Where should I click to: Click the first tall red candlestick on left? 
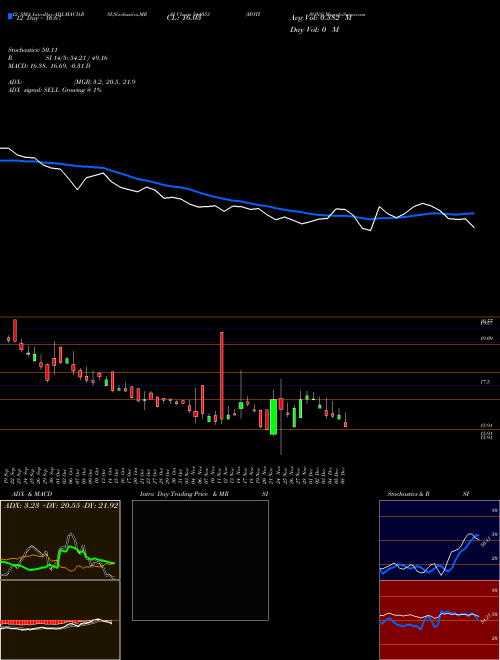click(x=15, y=330)
